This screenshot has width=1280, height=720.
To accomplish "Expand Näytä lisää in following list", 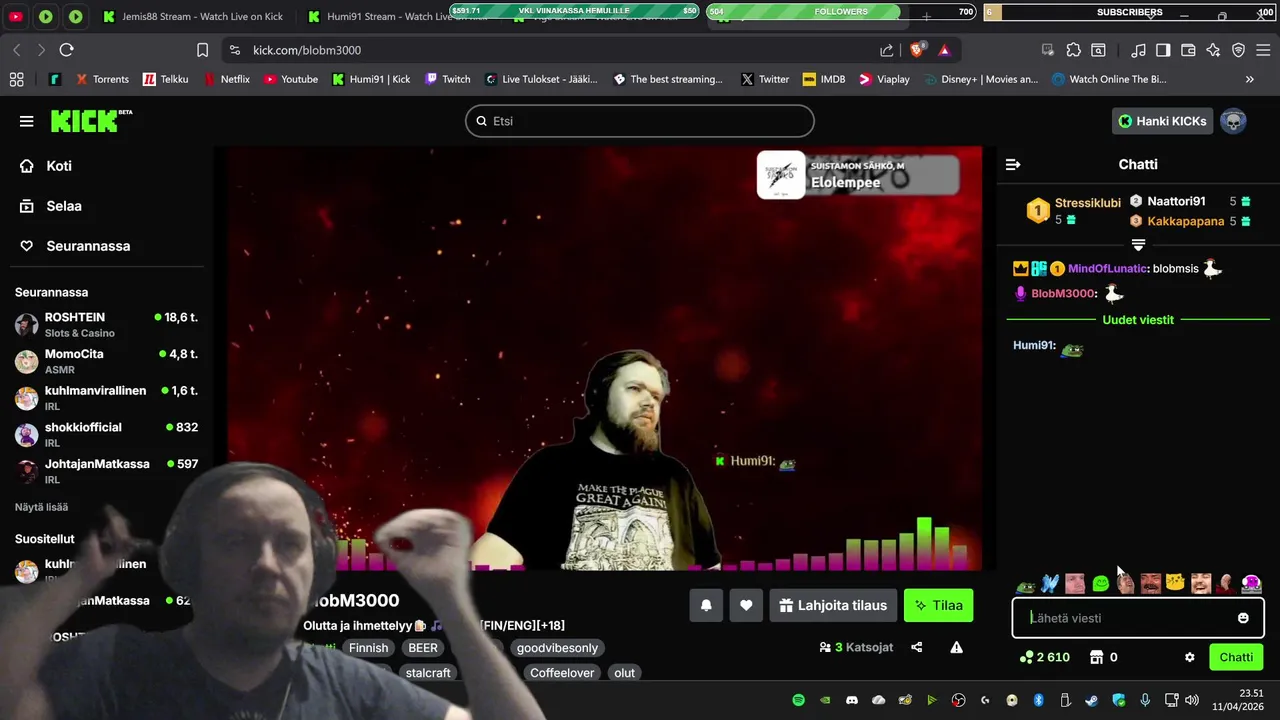I will 41,507.
